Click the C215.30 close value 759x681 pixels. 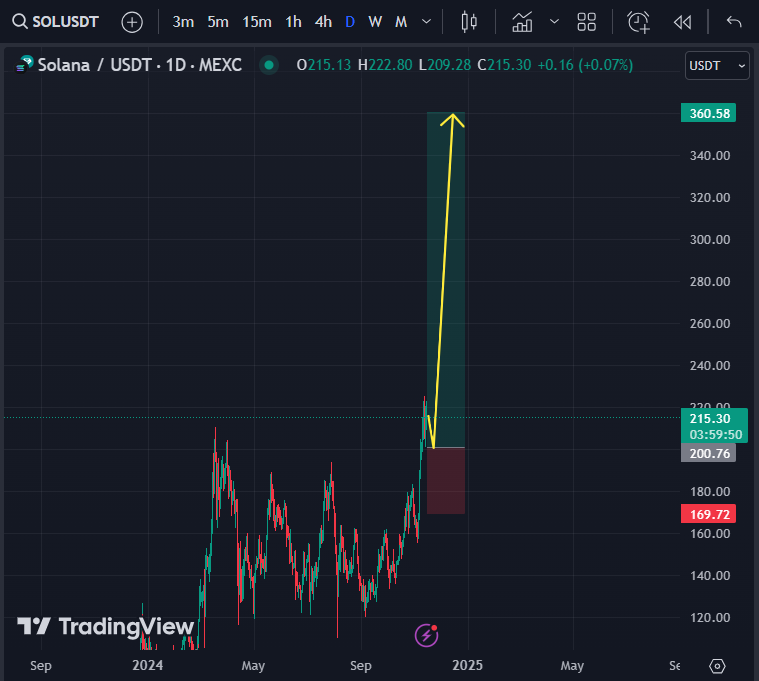click(504, 65)
